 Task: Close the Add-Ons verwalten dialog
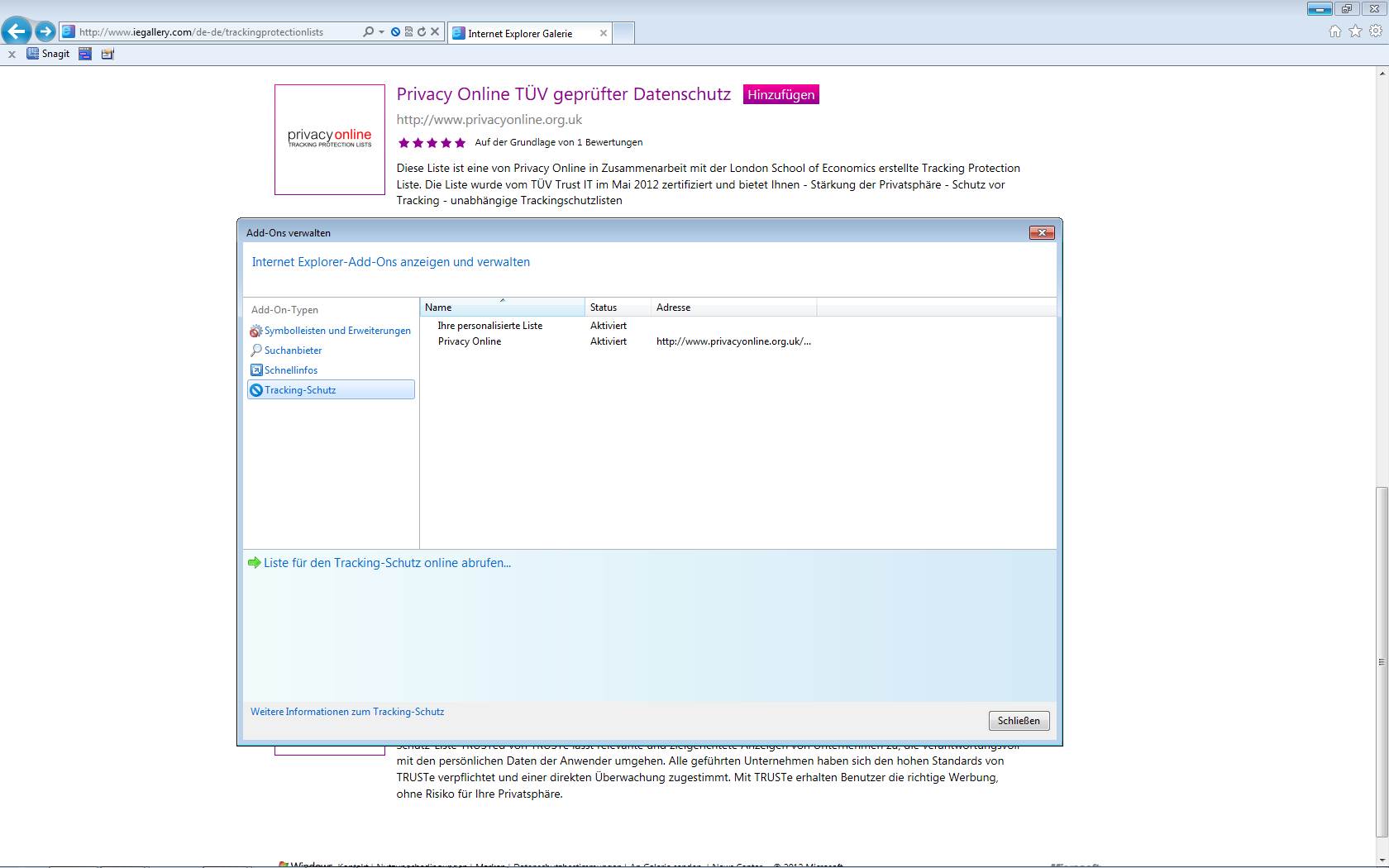pyautogui.click(x=1042, y=233)
